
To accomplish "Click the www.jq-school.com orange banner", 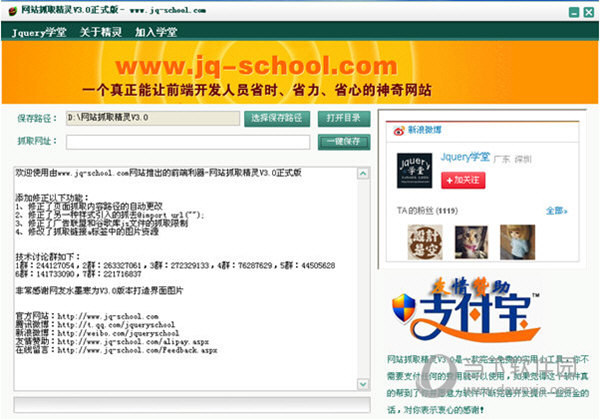I will tap(300, 72).
